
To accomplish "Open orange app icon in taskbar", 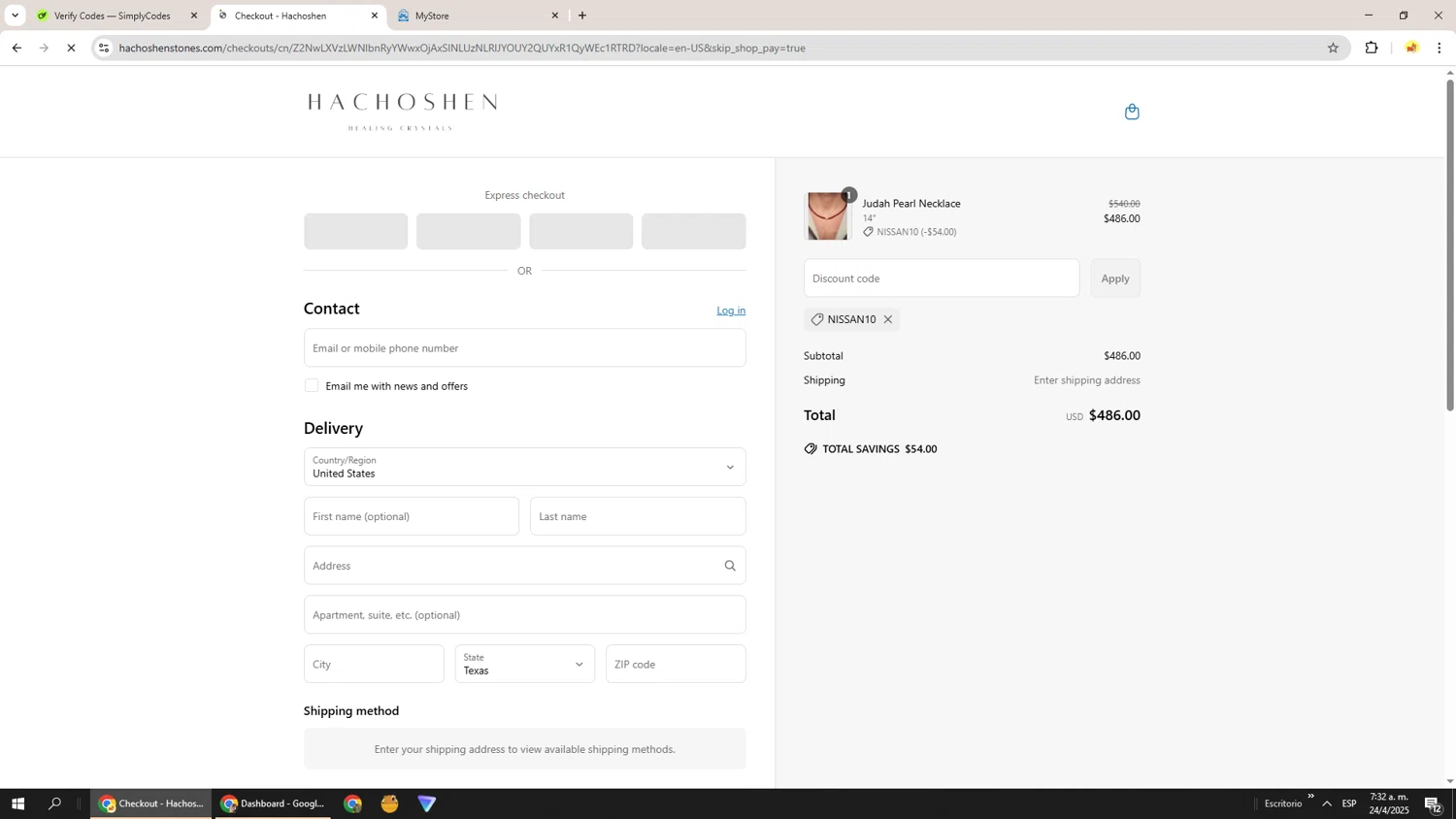I will [x=390, y=803].
